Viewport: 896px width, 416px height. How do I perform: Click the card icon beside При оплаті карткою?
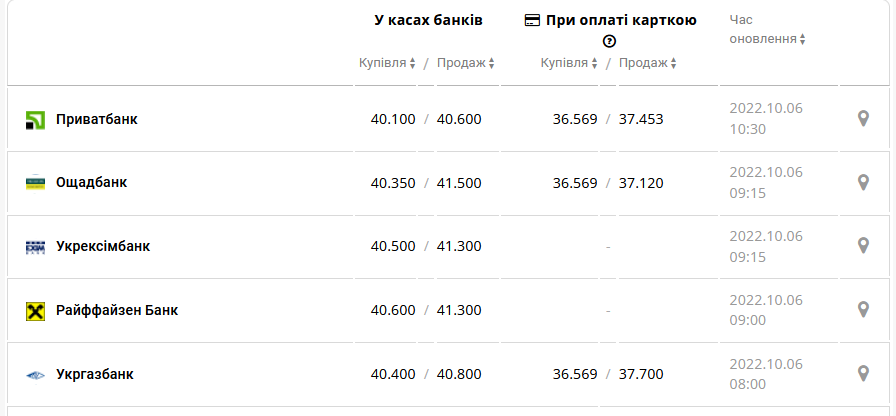click(532, 20)
